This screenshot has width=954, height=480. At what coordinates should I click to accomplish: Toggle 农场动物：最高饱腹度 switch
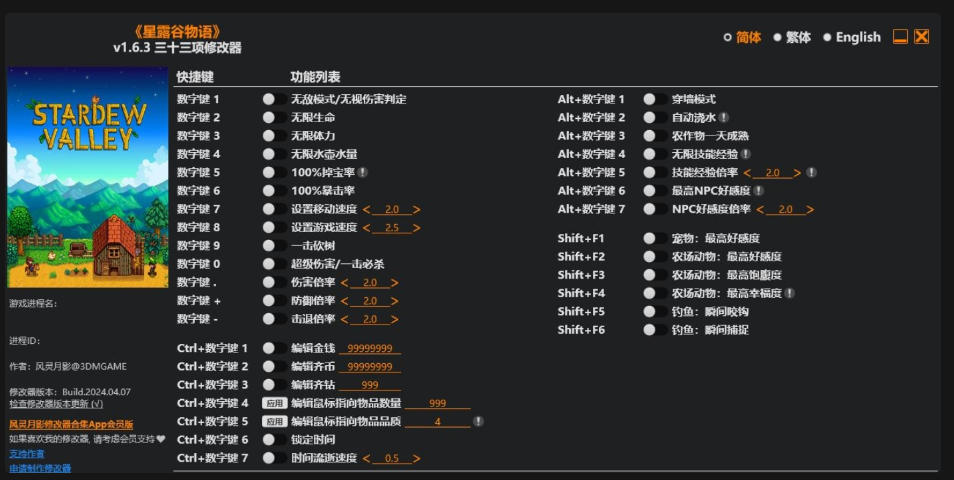(x=655, y=274)
